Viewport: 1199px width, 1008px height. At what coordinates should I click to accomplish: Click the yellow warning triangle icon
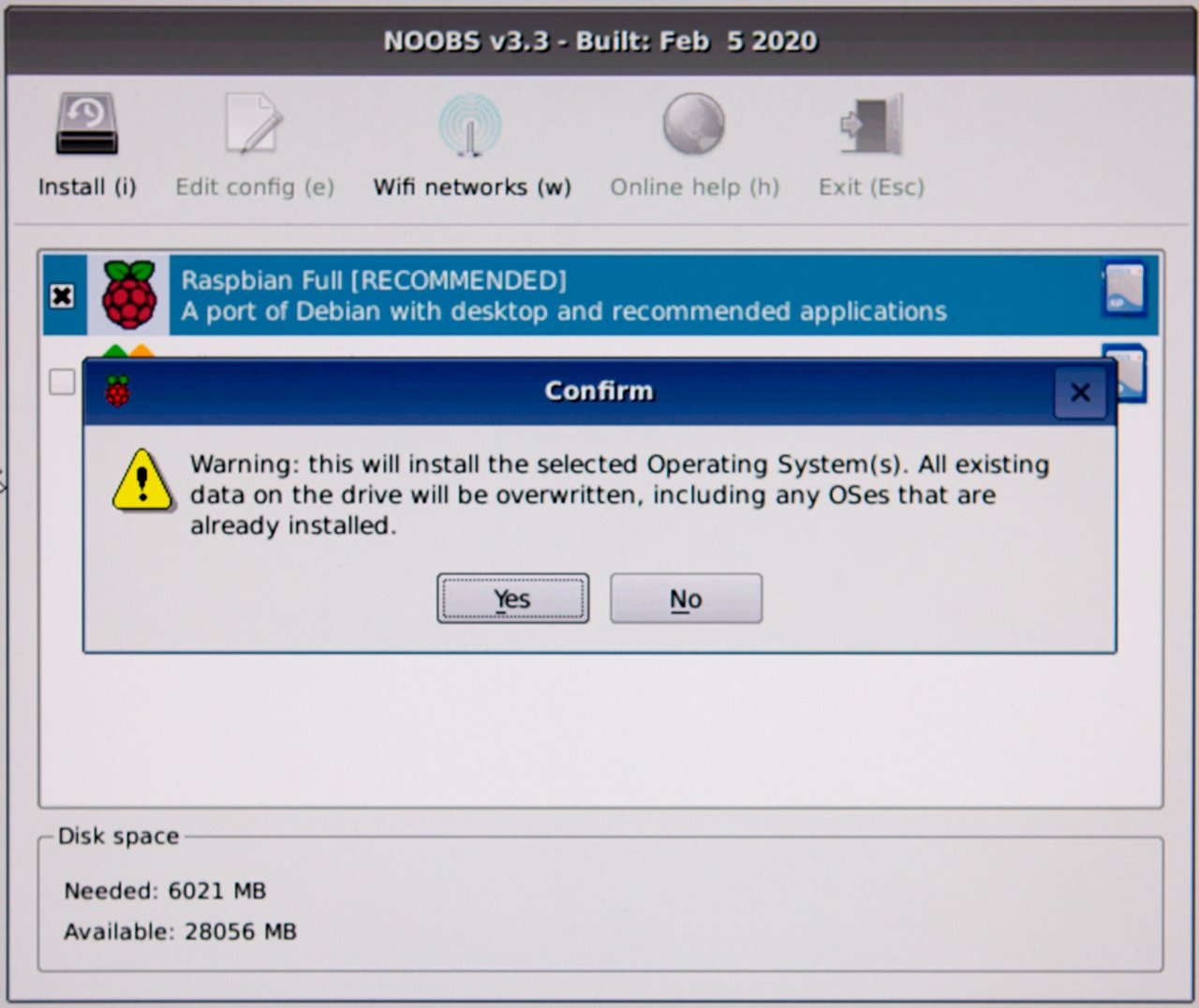142,481
